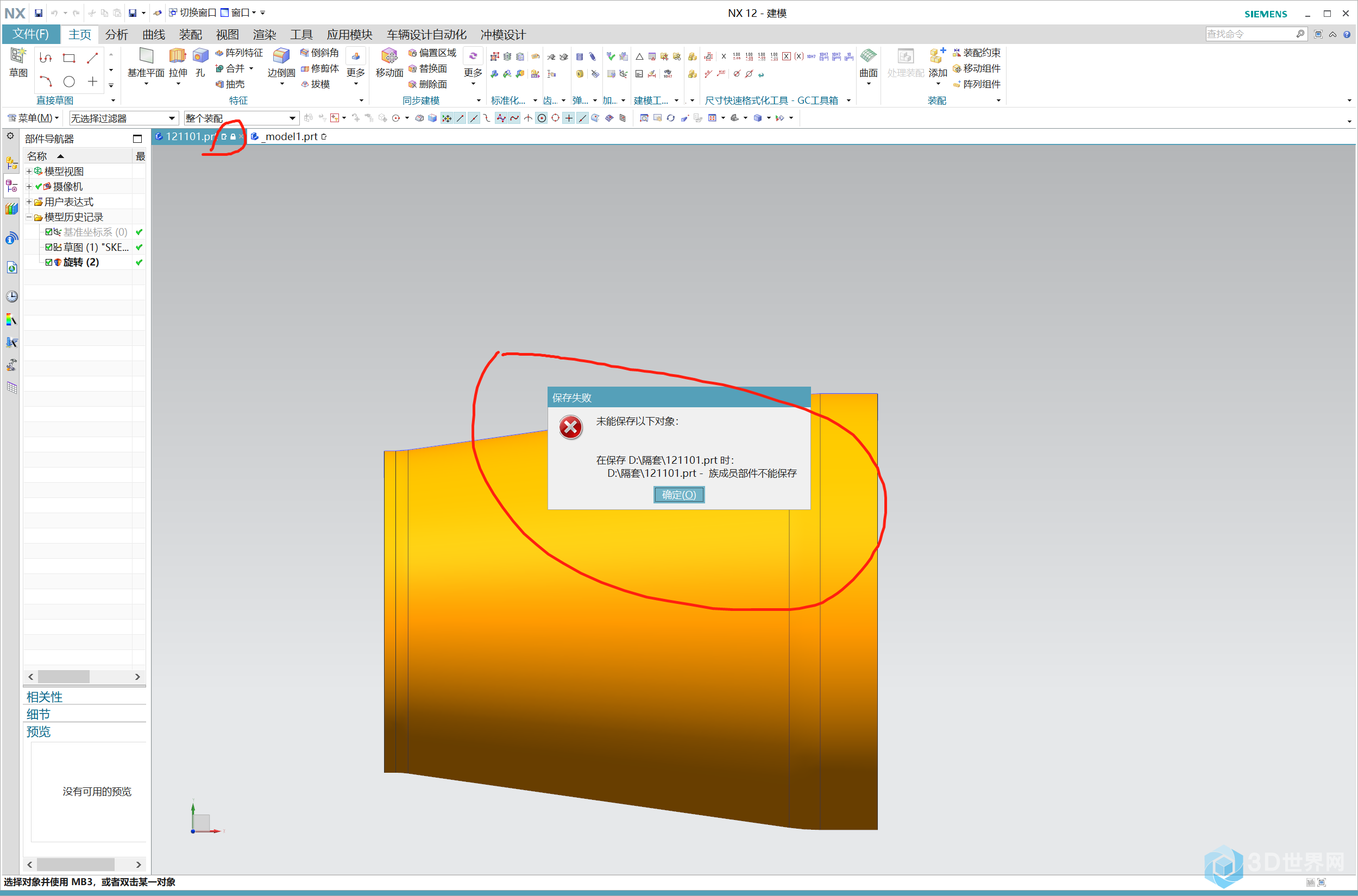
Task: Expand 尺寸快速格式化工具 group dropdown
Action: [848, 100]
